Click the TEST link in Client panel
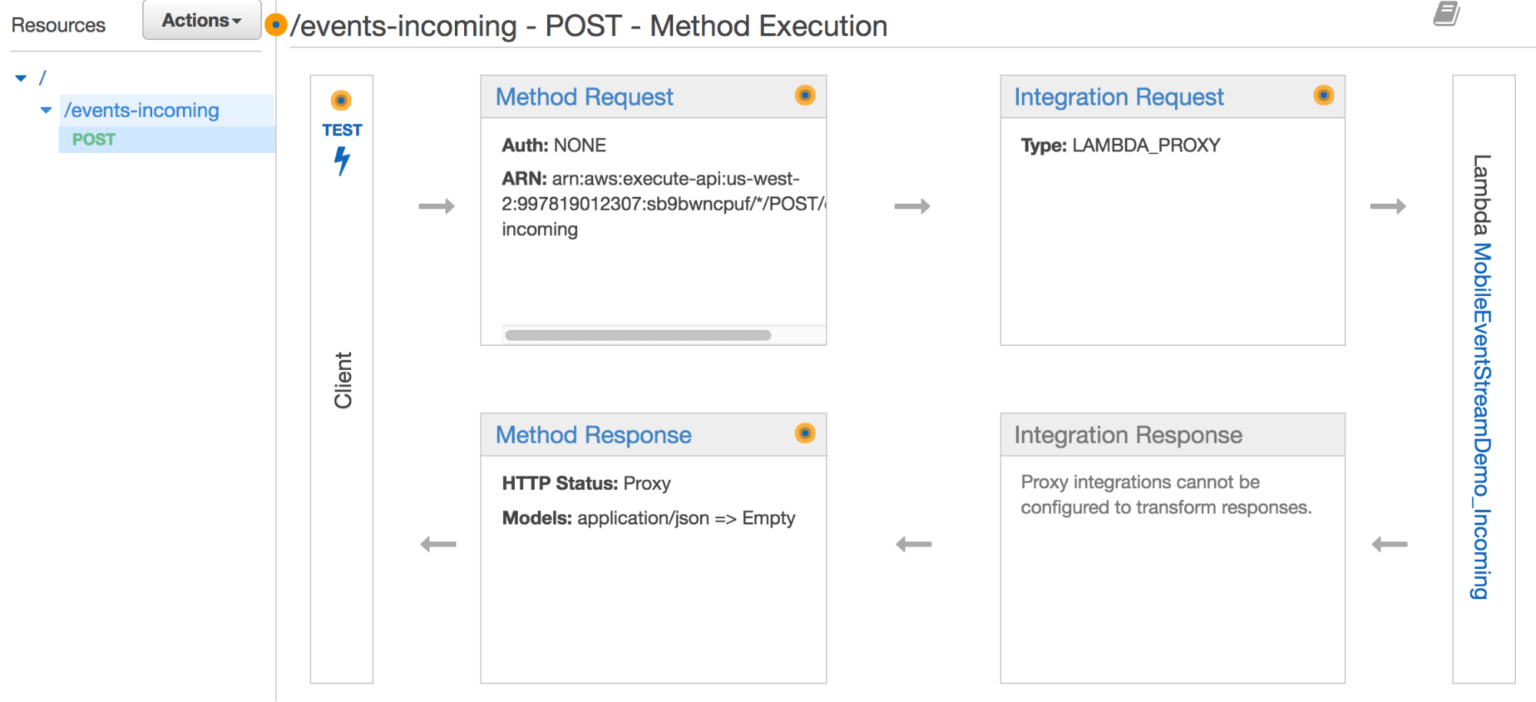This screenshot has height=702, width=1536. coord(342,130)
